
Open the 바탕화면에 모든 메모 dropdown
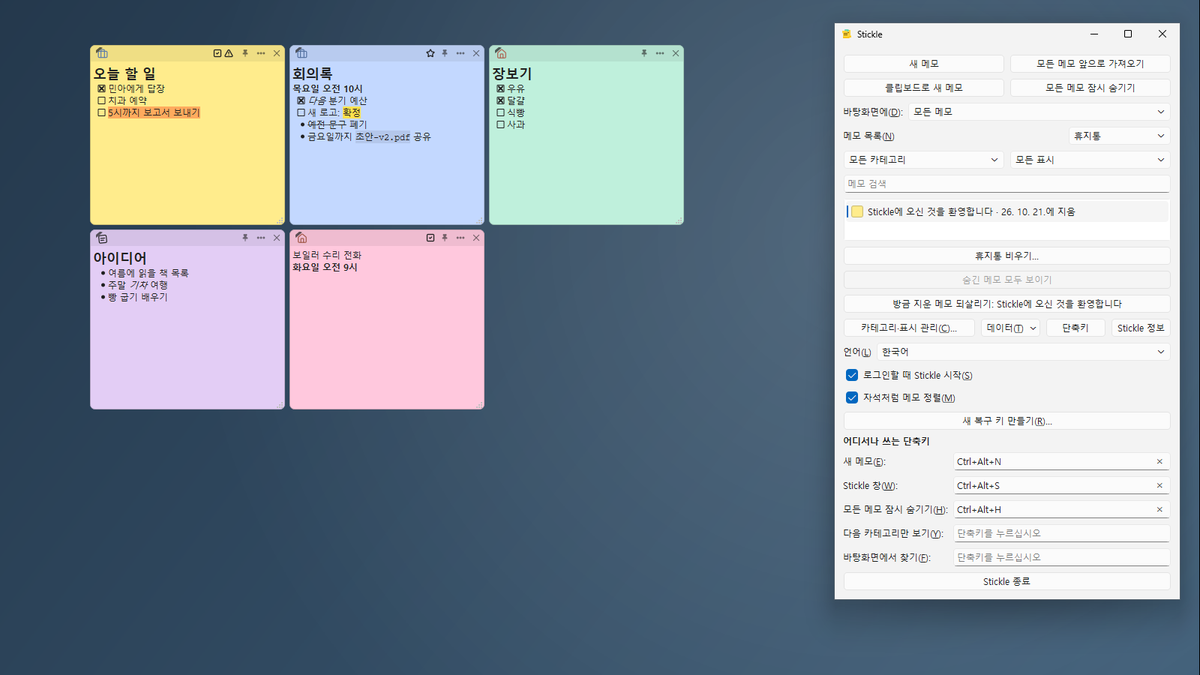pos(1039,112)
